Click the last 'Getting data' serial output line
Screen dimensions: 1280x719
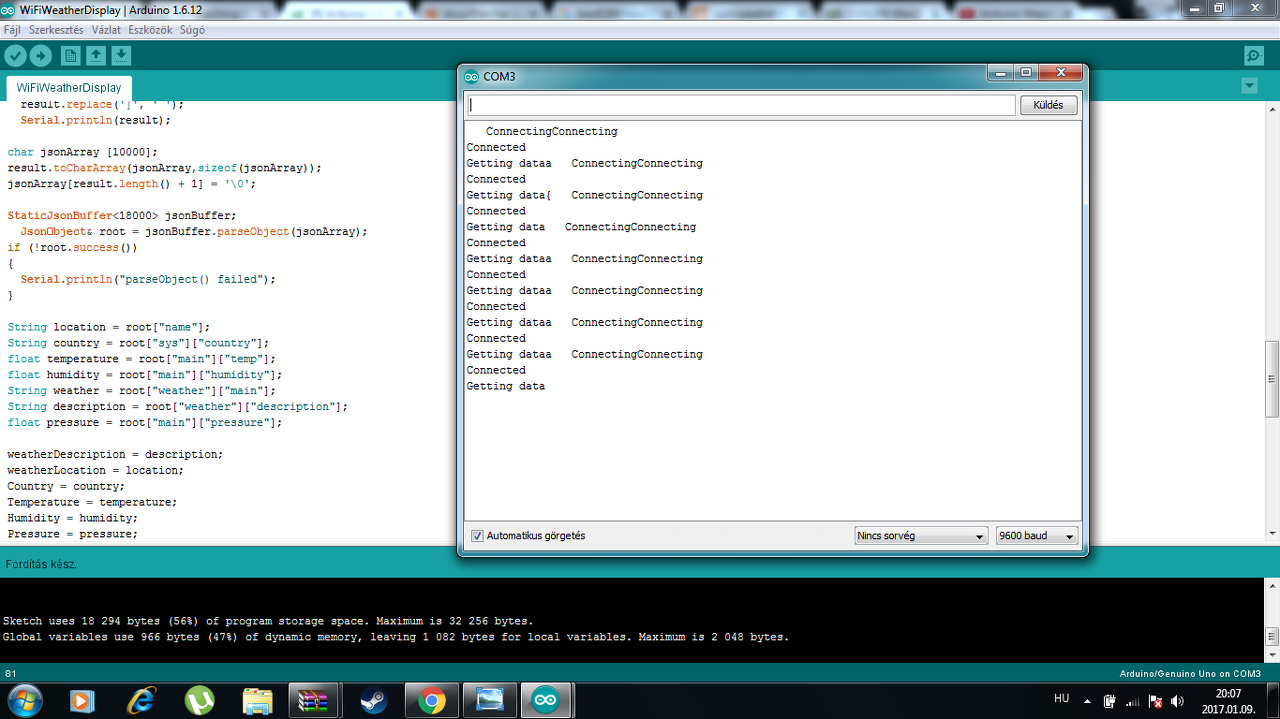pyautogui.click(x=506, y=386)
